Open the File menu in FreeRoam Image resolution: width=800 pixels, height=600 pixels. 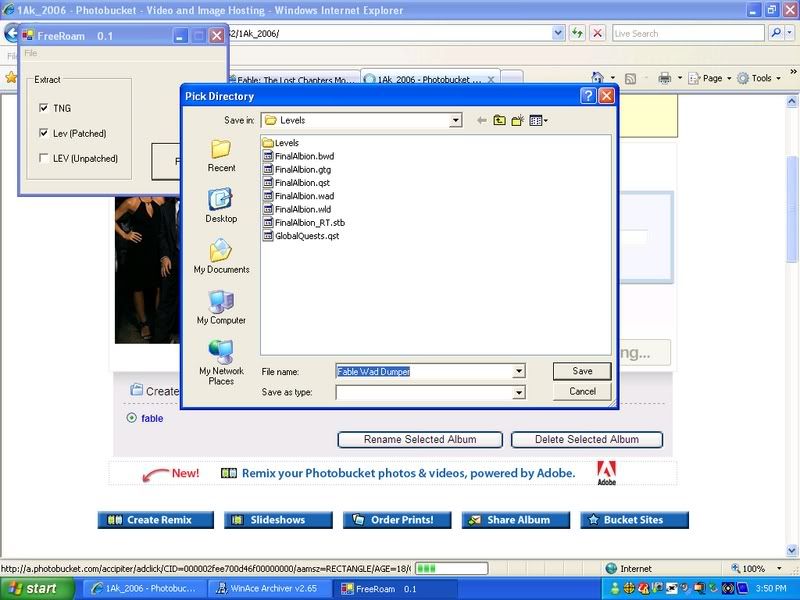(x=31, y=53)
